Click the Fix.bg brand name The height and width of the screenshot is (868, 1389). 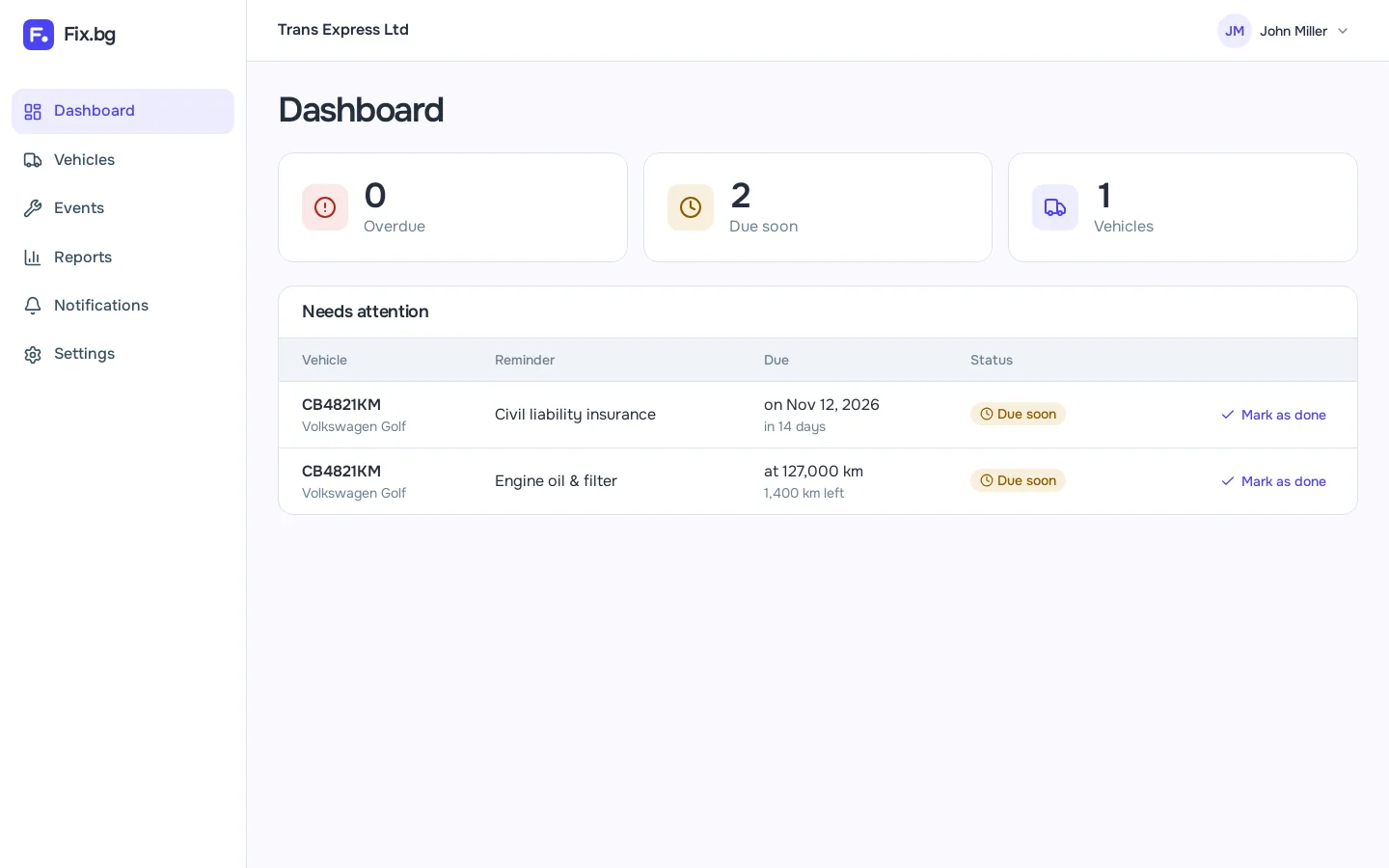click(90, 35)
